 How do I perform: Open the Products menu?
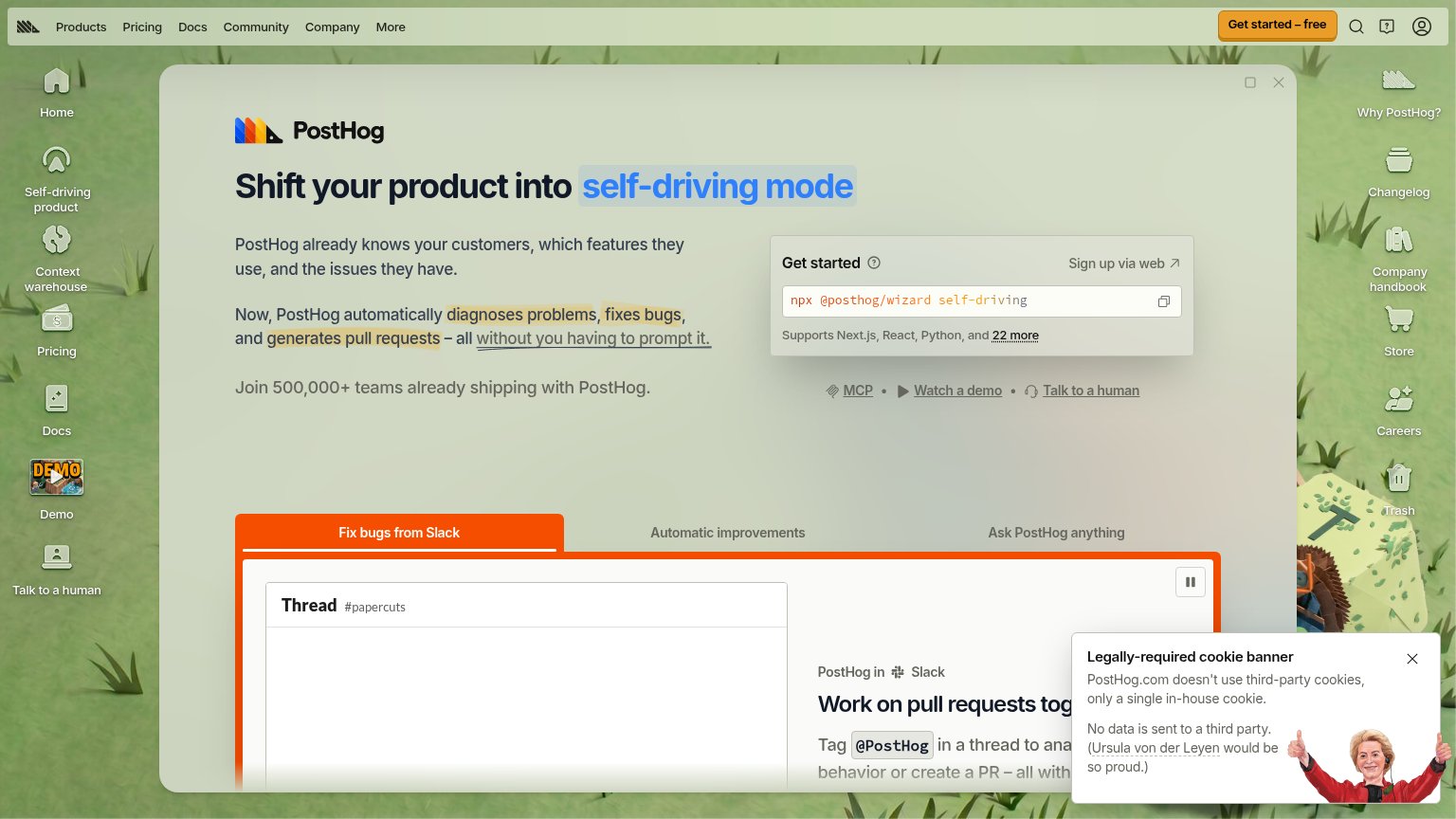pos(81,27)
